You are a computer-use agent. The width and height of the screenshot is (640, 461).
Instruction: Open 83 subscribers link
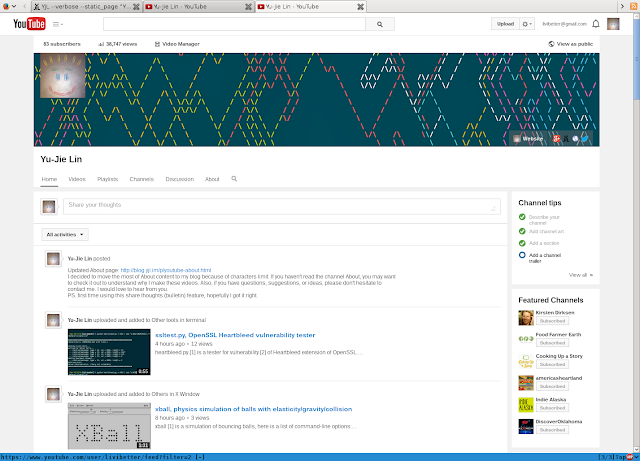click(62, 44)
